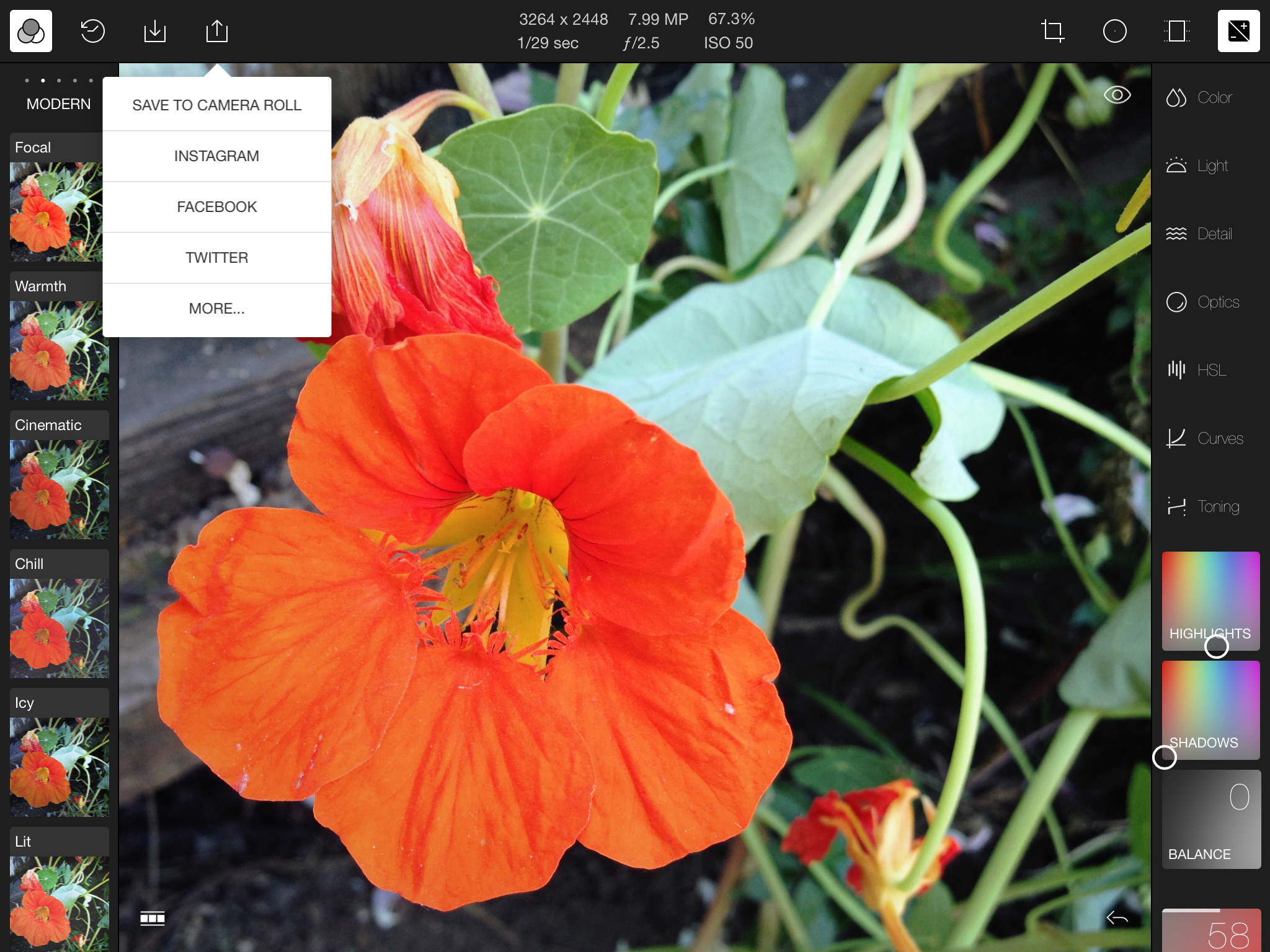This screenshot has width=1270, height=952.
Task: Click the Toning icon
Action: [1176, 506]
